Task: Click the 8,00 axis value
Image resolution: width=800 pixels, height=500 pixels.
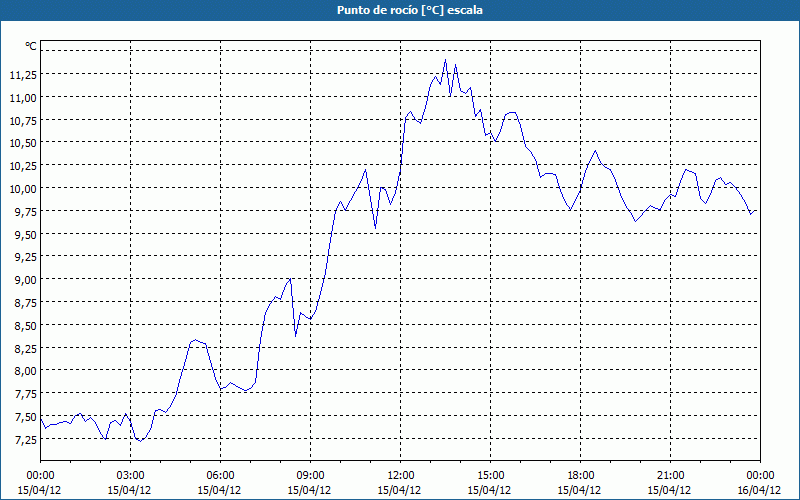Action: (x=25, y=371)
